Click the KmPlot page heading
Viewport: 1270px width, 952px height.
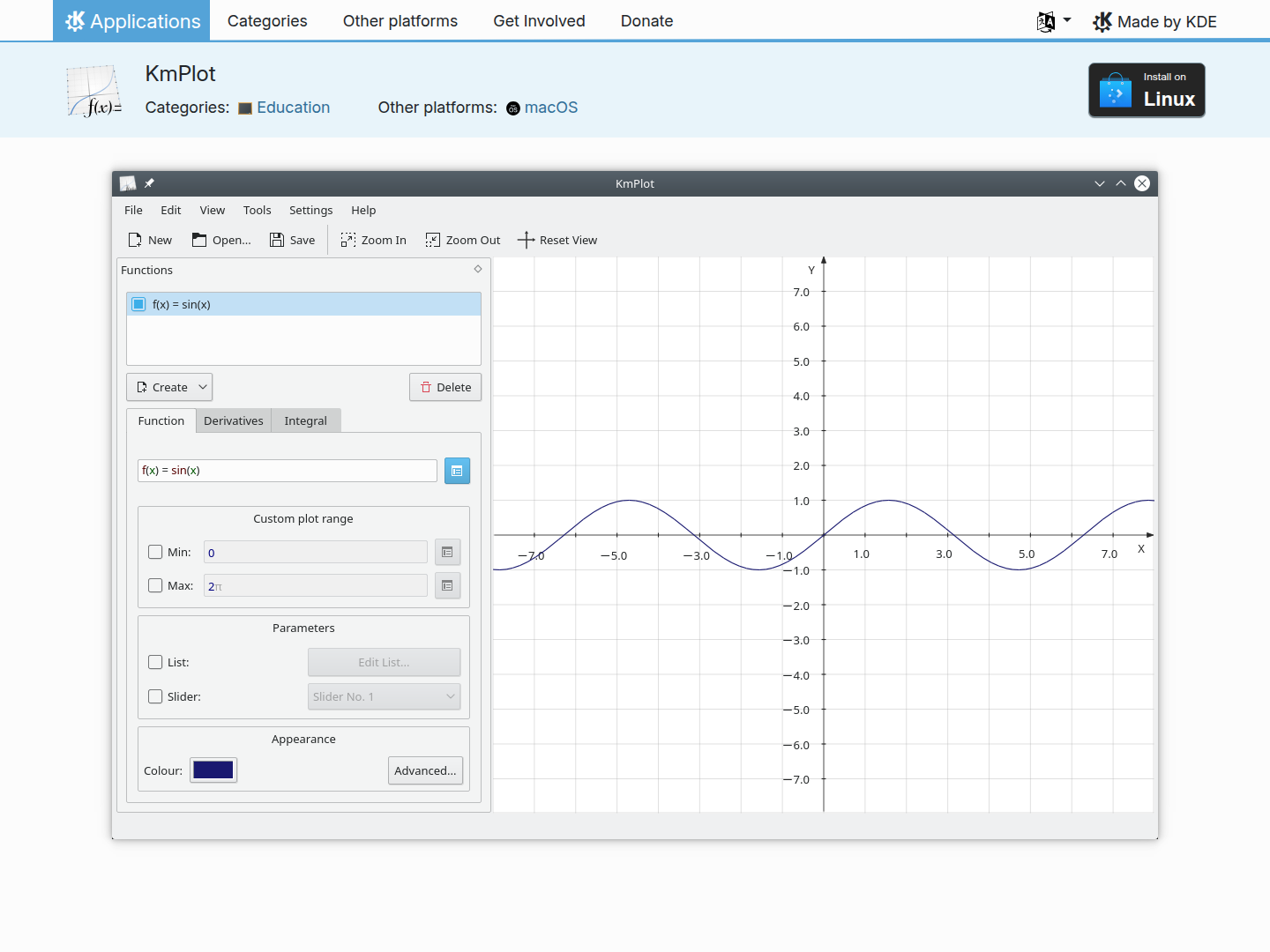[x=180, y=74]
